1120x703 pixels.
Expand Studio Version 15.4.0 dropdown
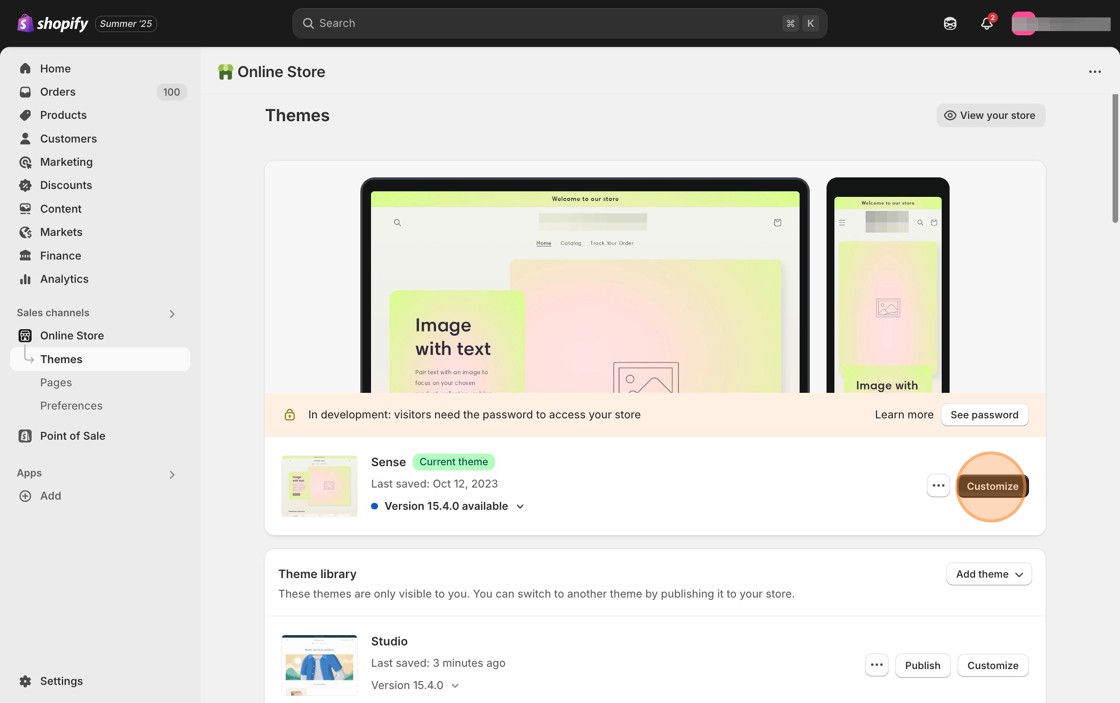point(455,686)
